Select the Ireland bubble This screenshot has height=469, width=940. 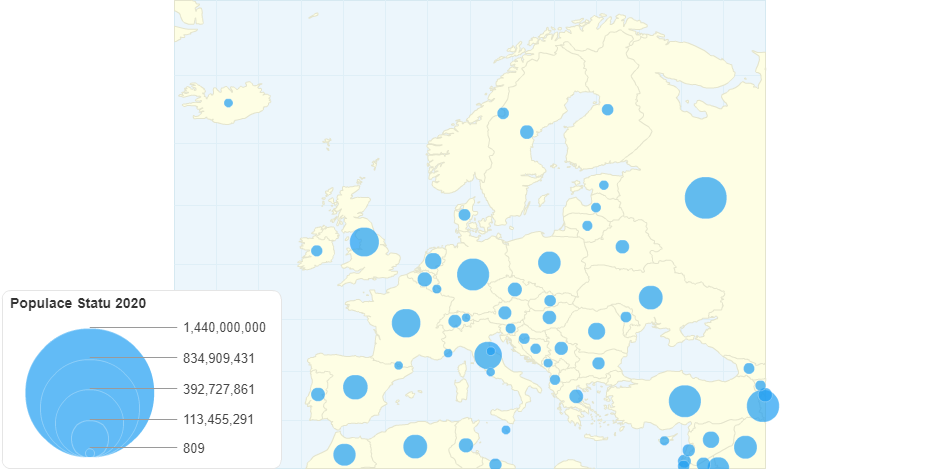pyautogui.click(x=317, y=251)
